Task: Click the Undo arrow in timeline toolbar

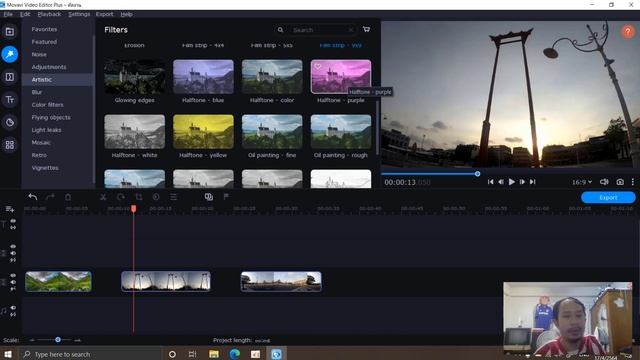Action: [33, 197]
